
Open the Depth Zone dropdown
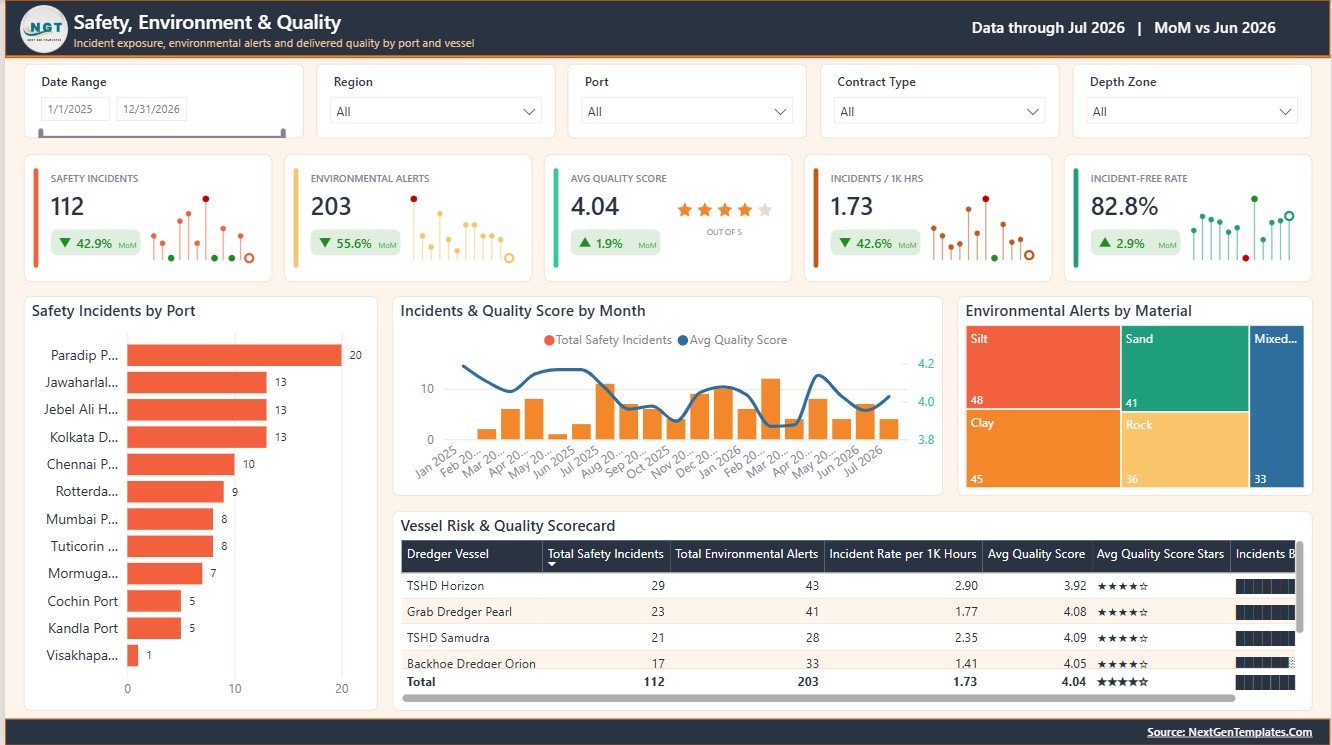(x=1192, y=111)
